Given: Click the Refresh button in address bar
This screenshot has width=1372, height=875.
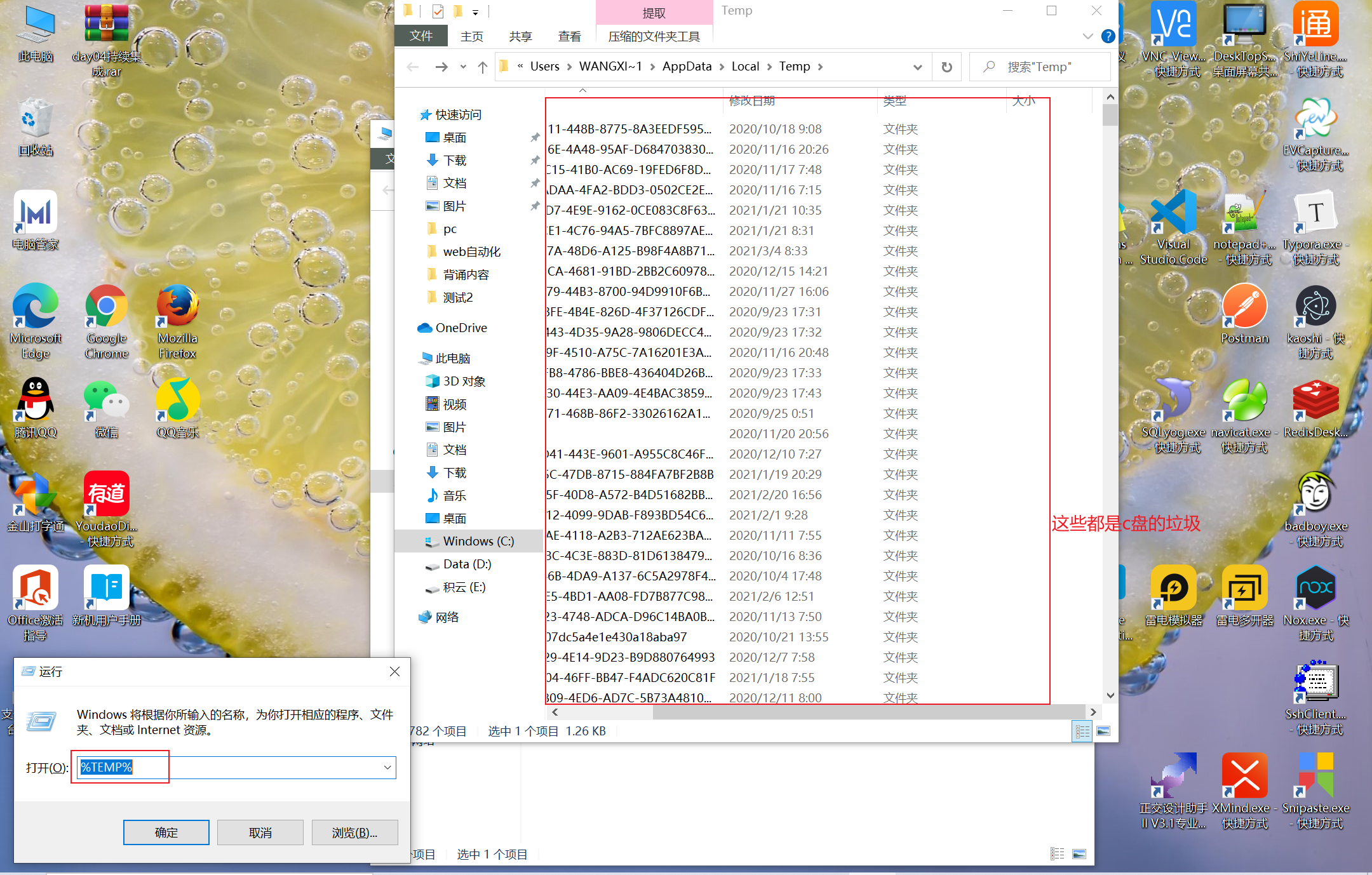Looking at the screenshot, I should [x=946, y=67].
